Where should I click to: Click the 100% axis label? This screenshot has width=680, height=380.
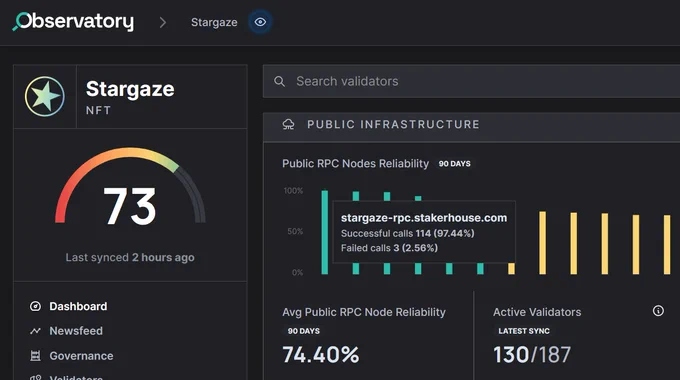tap(294, 191)
